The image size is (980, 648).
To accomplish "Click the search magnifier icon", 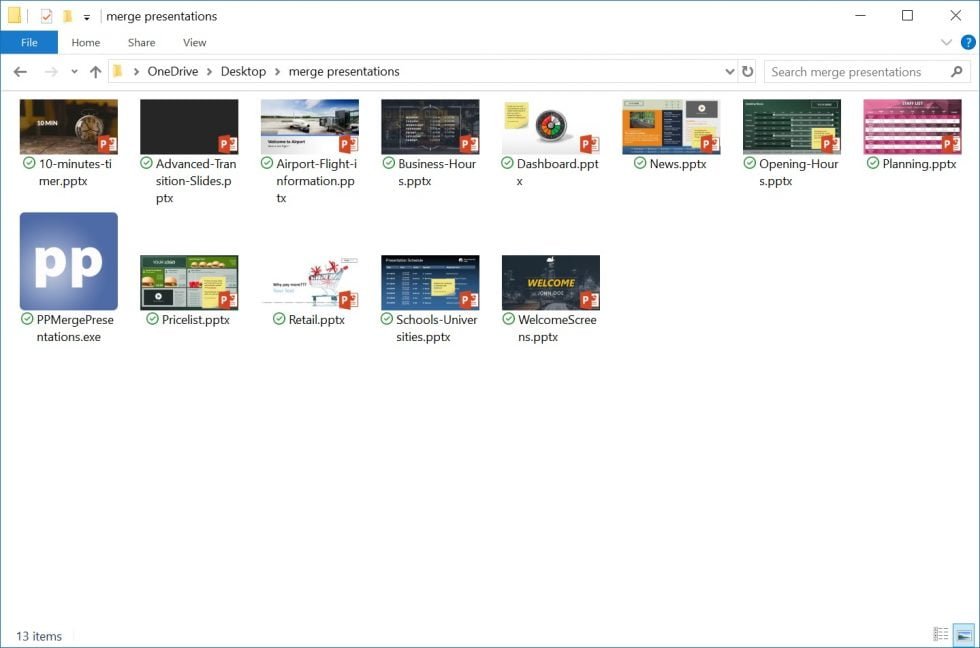I will coord(956,72).
